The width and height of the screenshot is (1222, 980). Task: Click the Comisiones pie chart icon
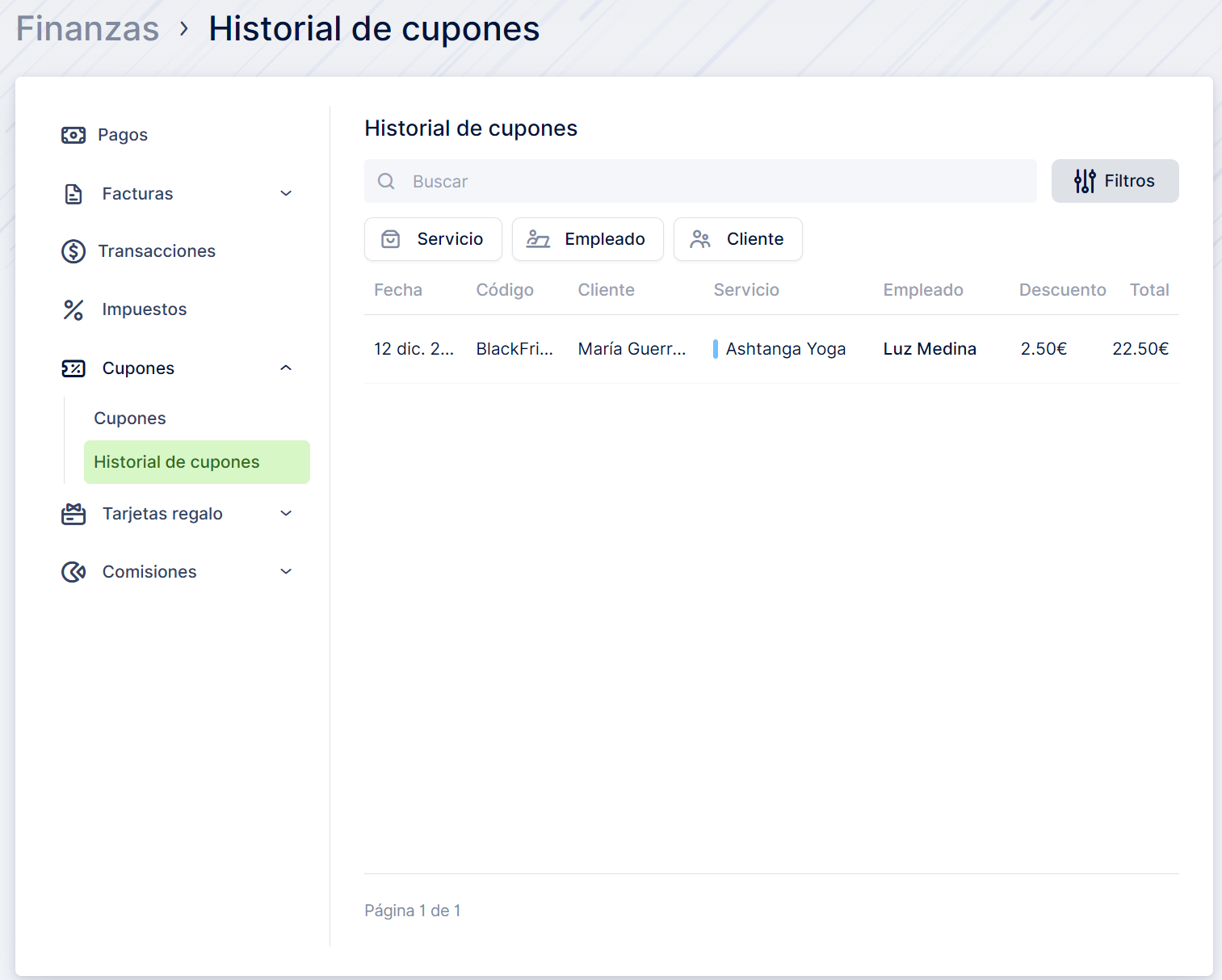click(x=73, y=572)
